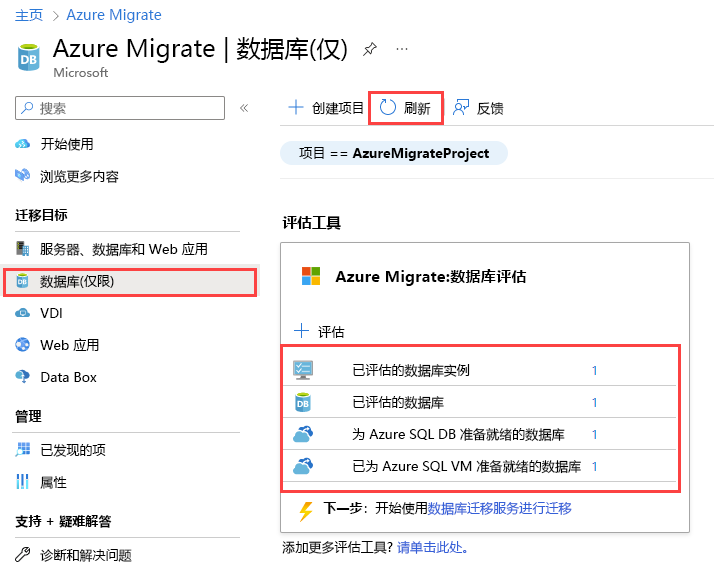Click the circular refresh arrow icon
Screen dimensions: 714x567
tap(388, 107)
